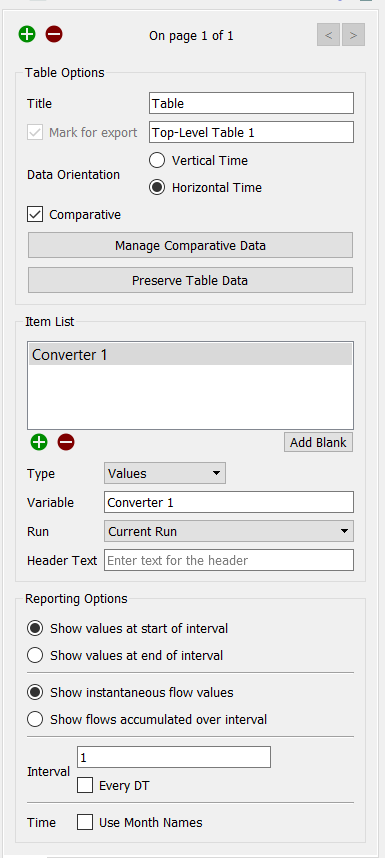385x858 pixels.
Task: Select Converter 1 in Item List
Action: point(190,355)
